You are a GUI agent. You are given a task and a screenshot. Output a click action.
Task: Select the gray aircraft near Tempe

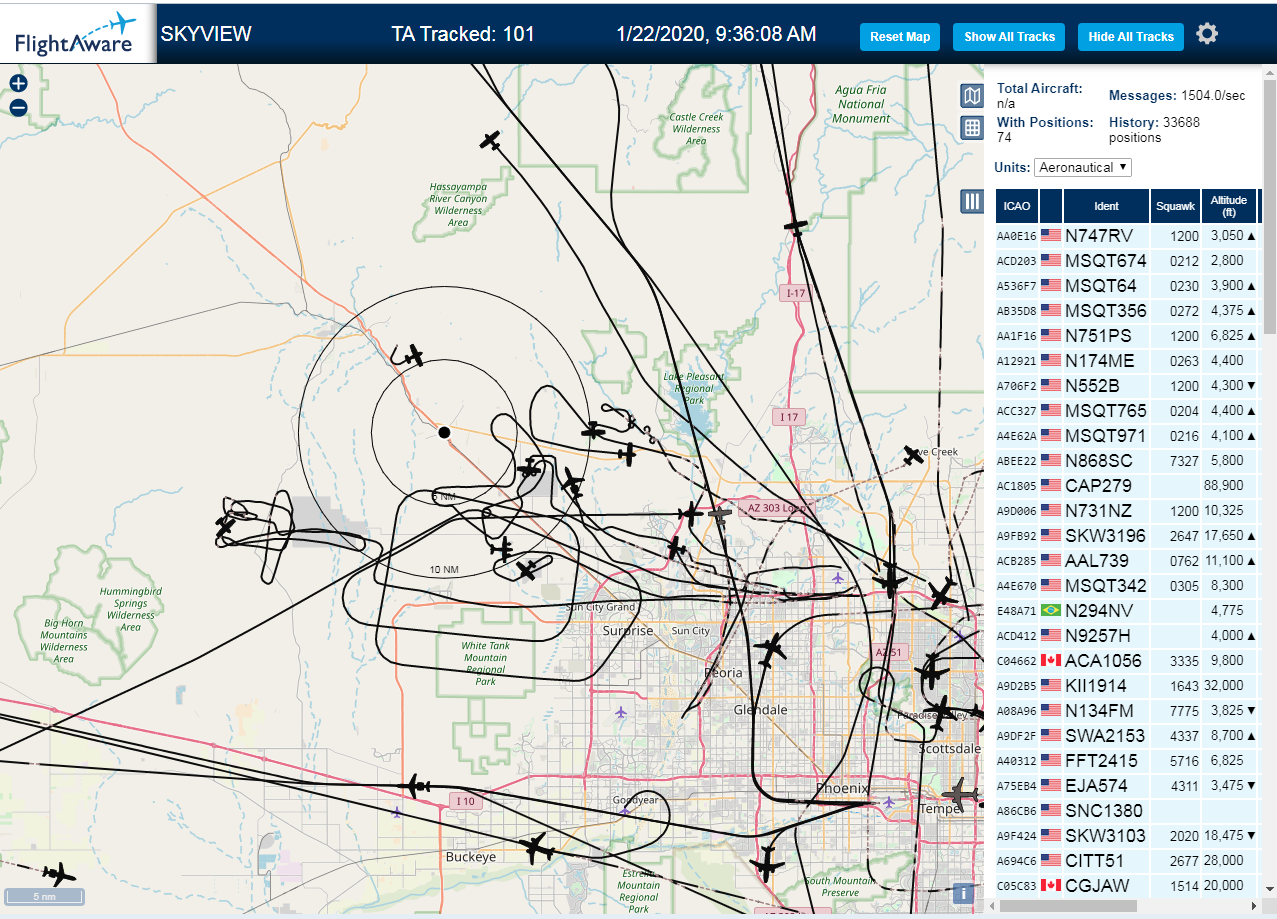click(960, 795)
